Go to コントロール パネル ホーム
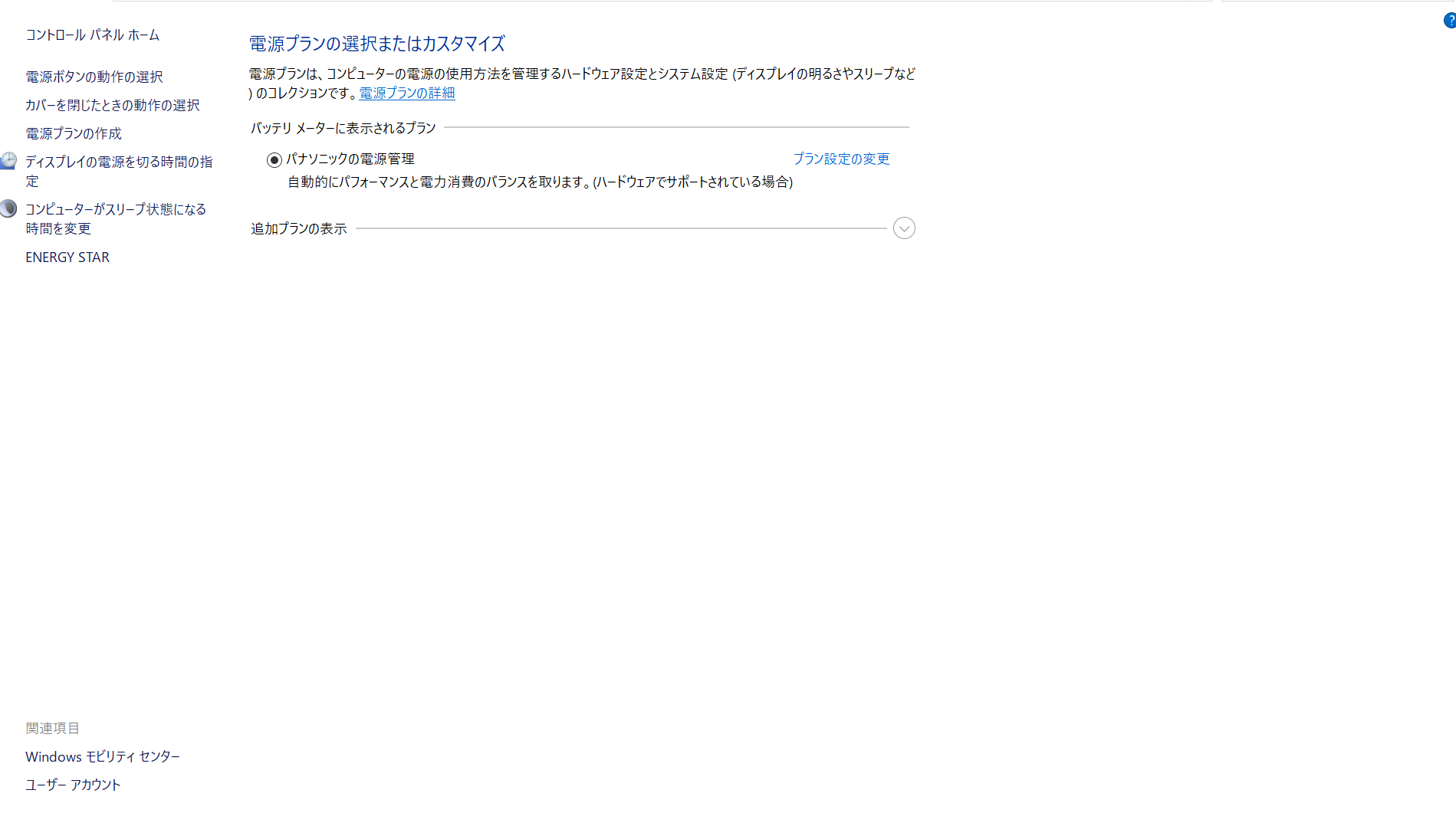This screenshot has height=813, width=1456. [93, 34]
